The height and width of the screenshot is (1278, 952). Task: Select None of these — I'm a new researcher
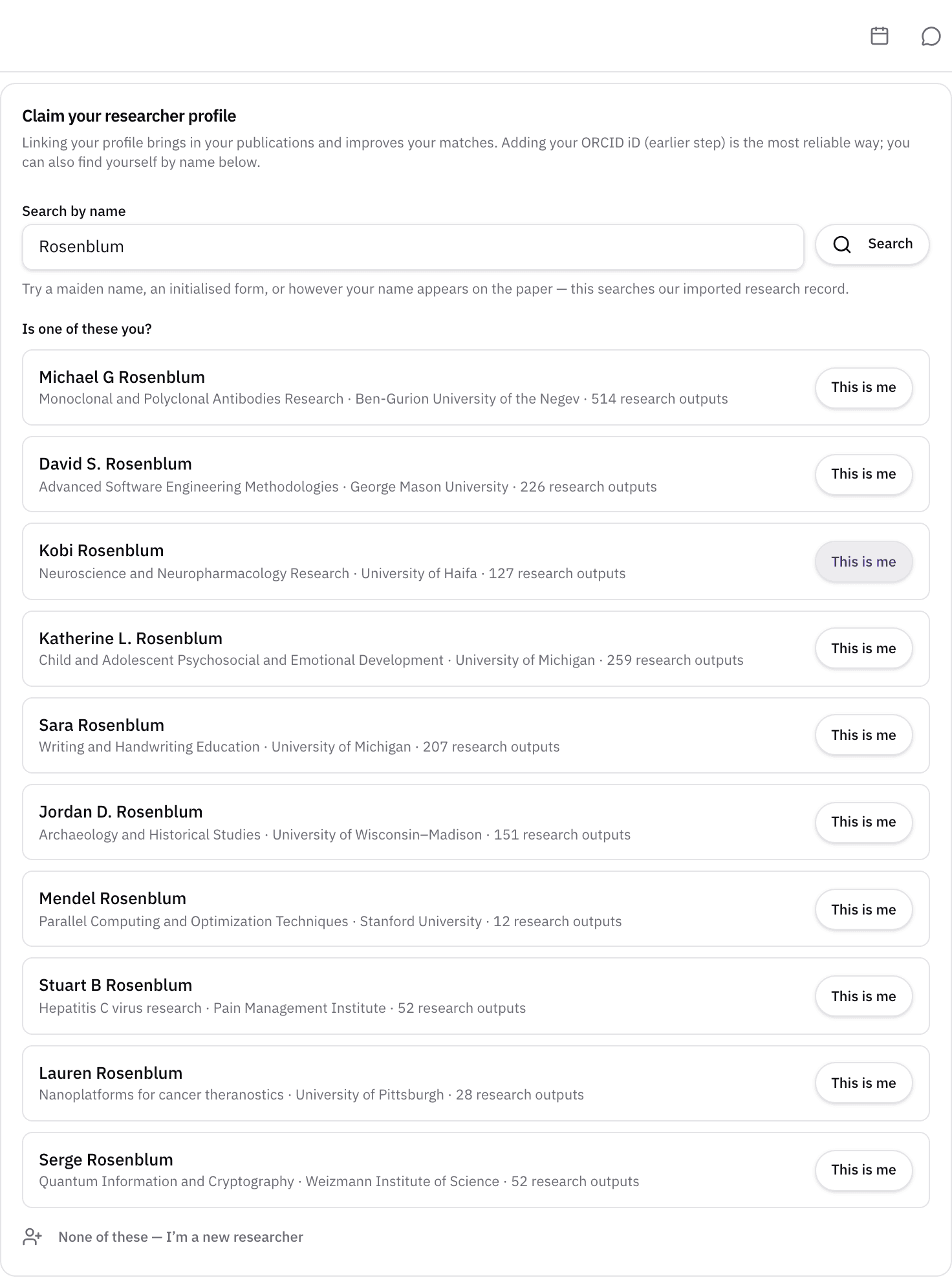pos(180,1237)
